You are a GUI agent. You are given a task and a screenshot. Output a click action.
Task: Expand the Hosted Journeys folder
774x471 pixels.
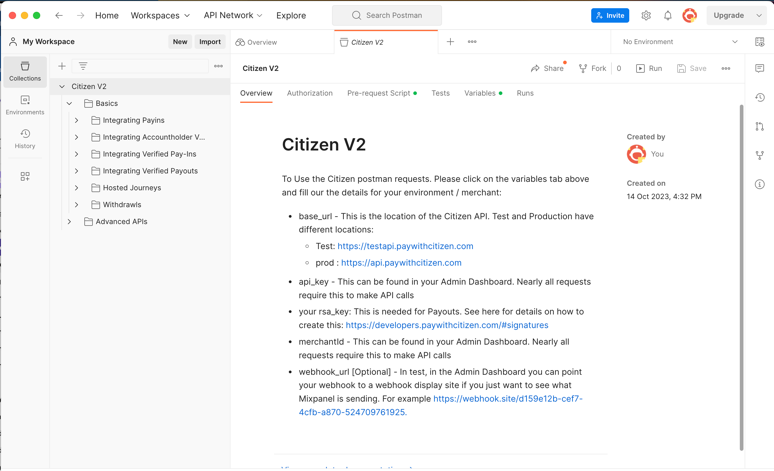(x=77, y=188)
